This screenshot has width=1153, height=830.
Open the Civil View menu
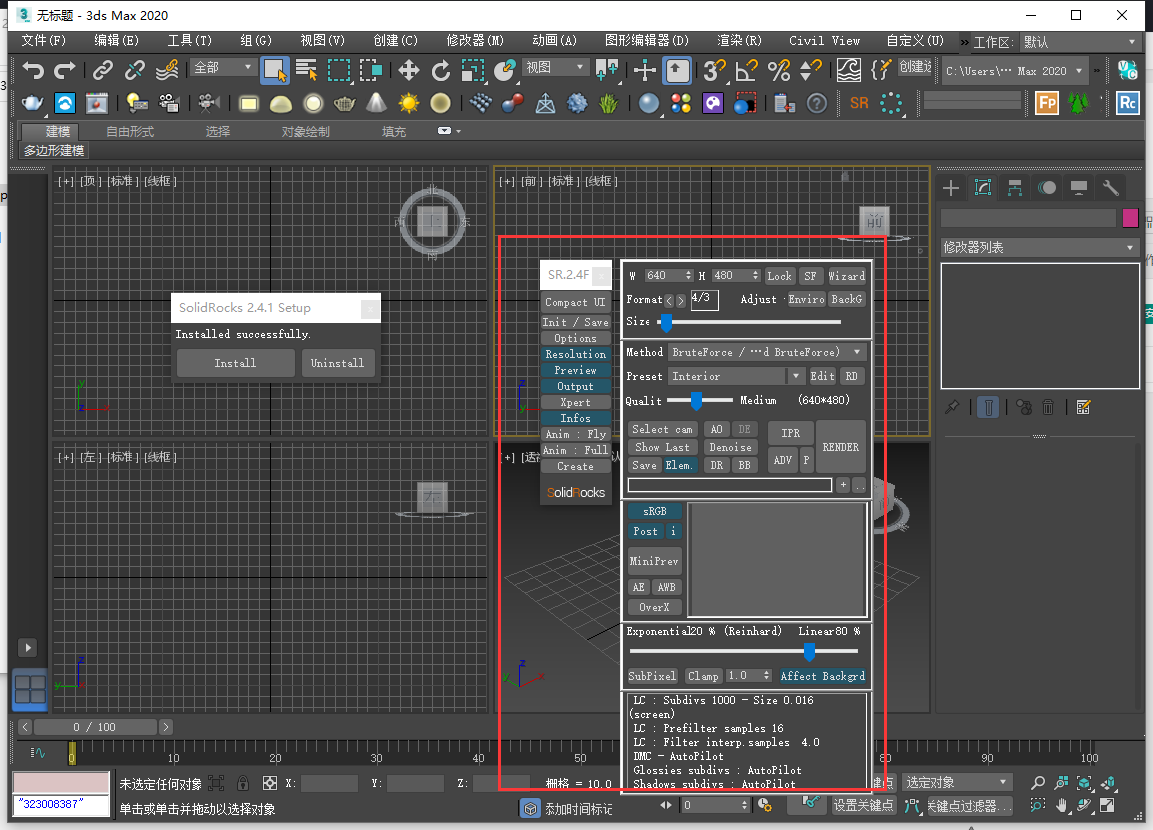click(824, 40)
